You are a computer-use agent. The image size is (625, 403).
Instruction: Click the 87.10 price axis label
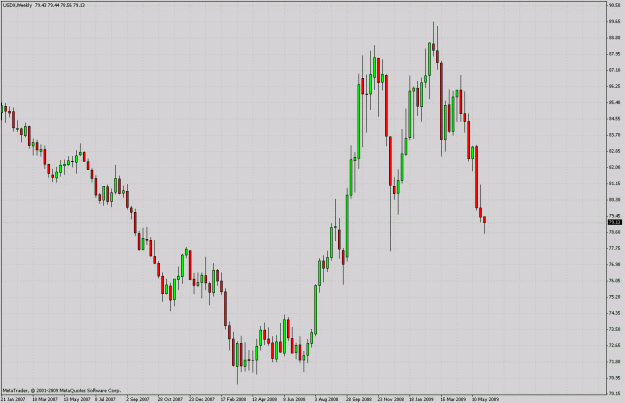(x=614, y=70)
